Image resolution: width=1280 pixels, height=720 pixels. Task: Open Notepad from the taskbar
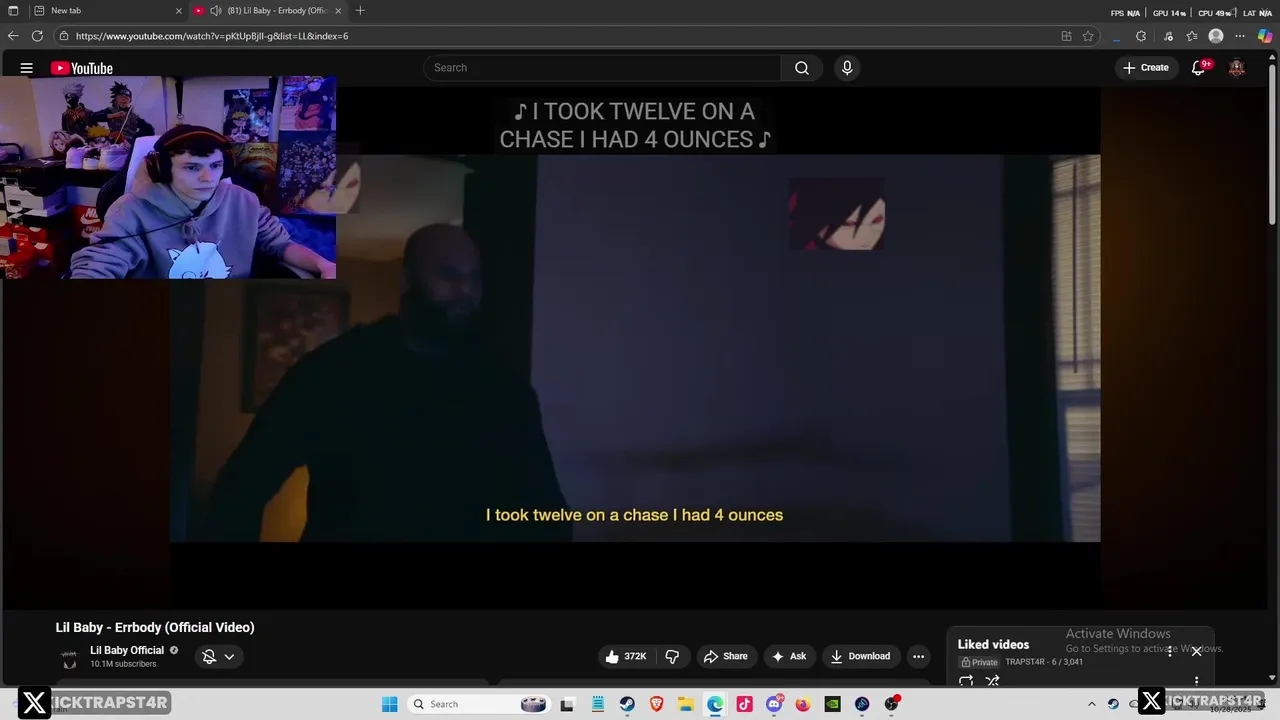click(597, 704)
